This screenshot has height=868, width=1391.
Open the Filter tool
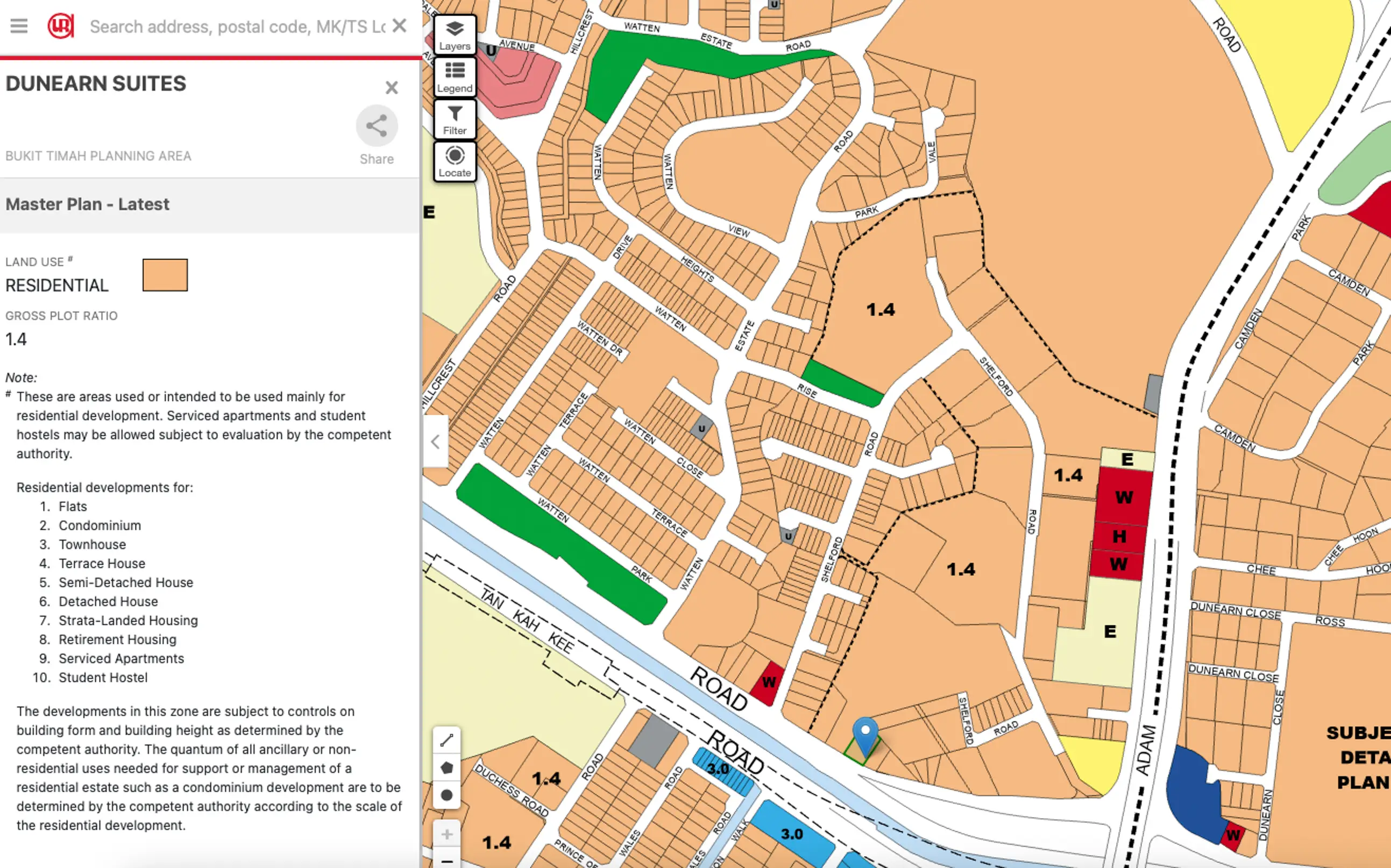455,120
